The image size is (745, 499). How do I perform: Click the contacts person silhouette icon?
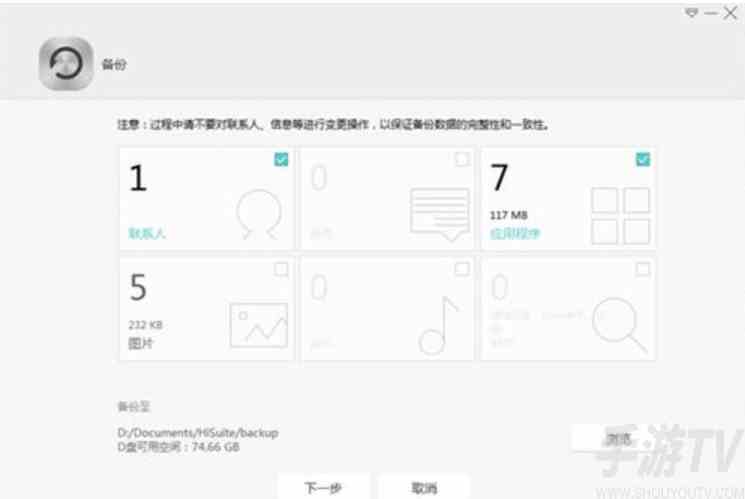[259, 214]
